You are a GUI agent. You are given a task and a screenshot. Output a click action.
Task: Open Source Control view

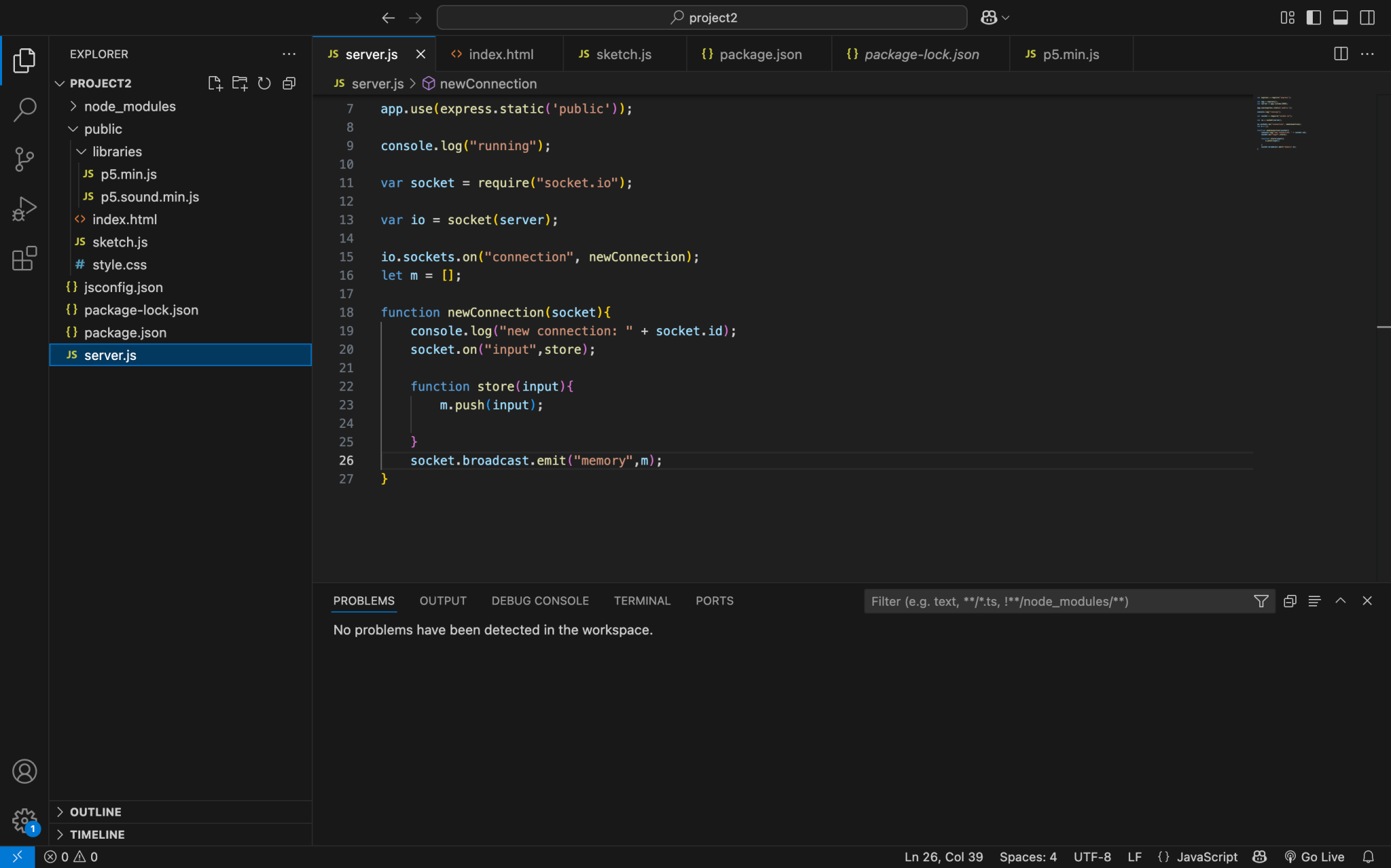point(24,159)
